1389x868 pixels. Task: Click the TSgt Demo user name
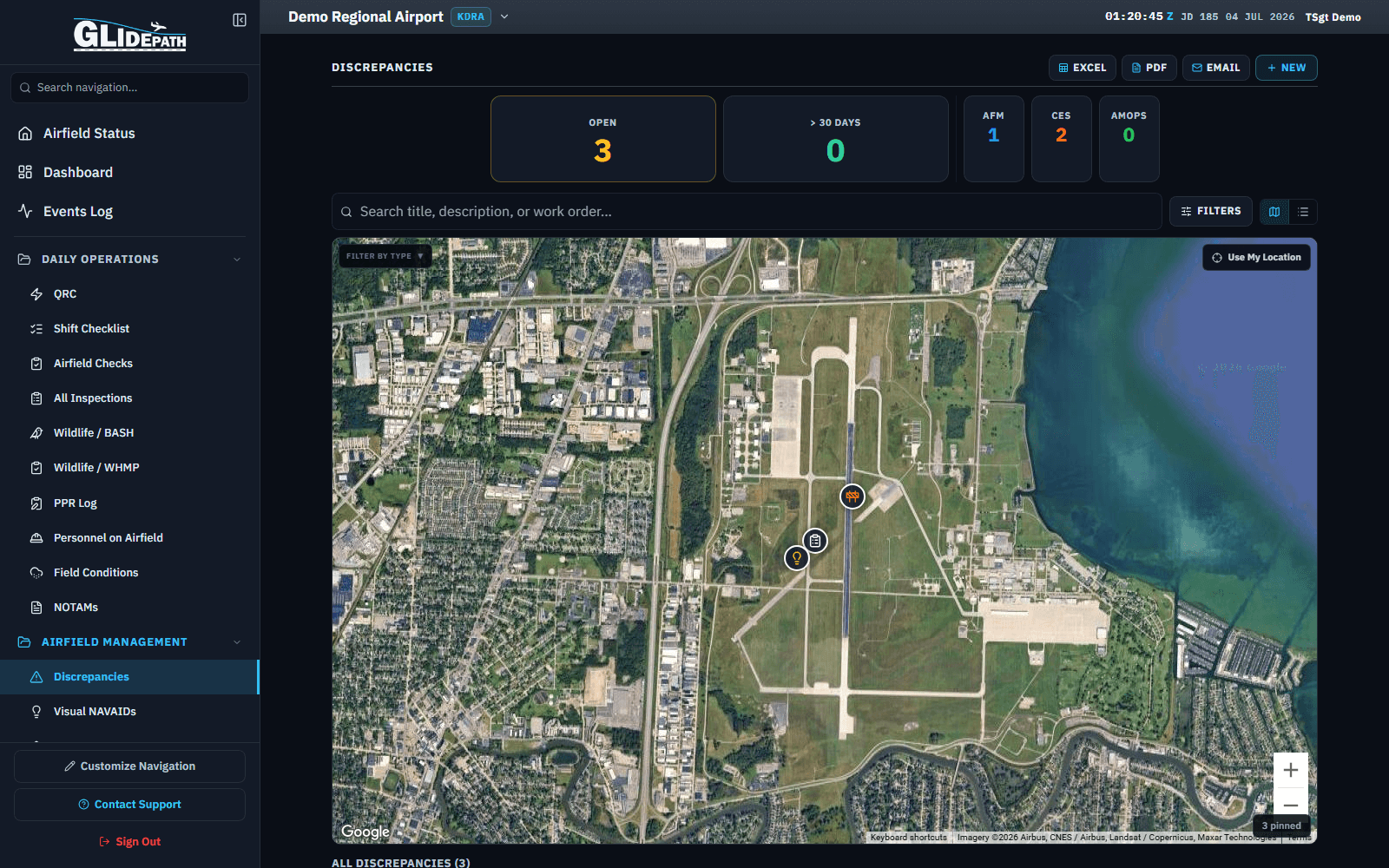1333,17
